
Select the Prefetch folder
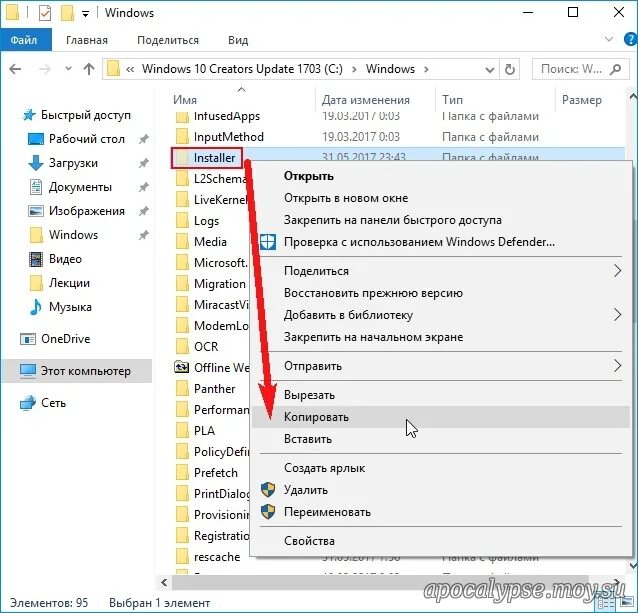(x=216, y=473)
